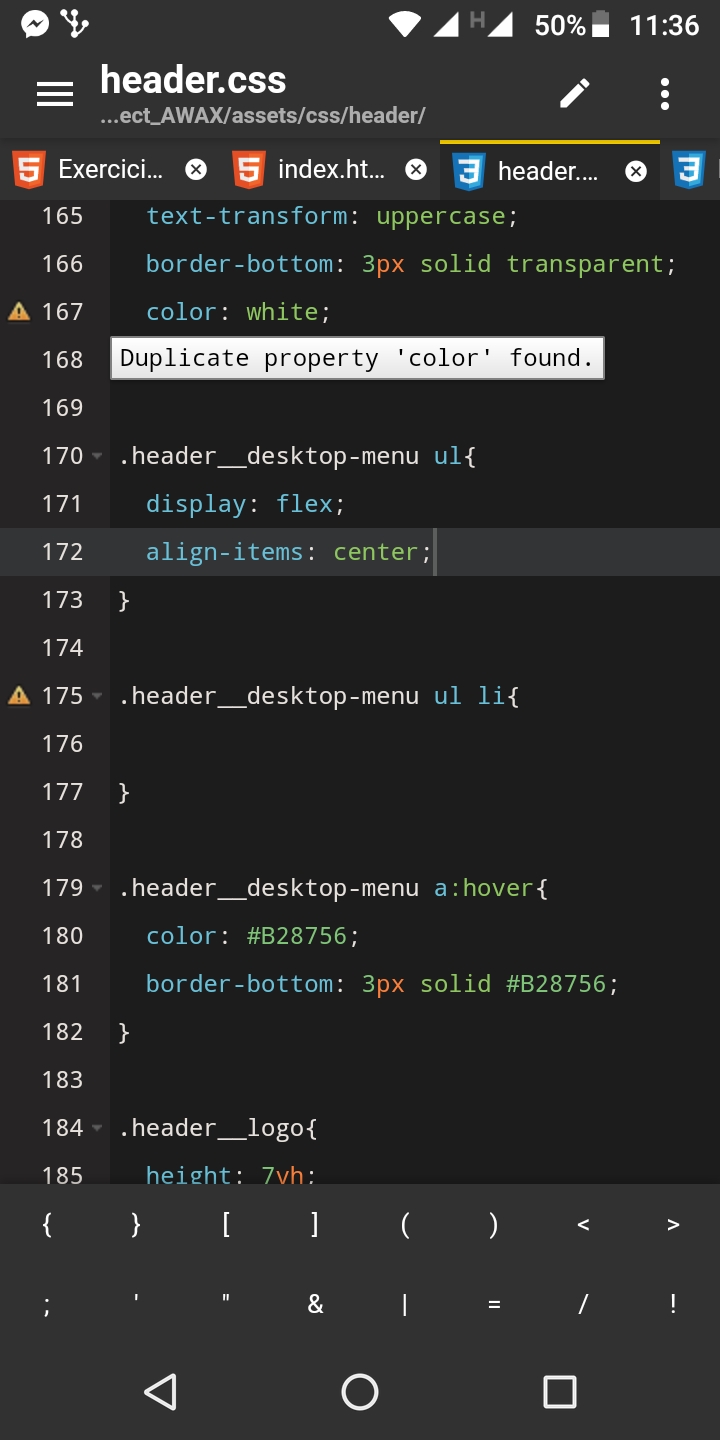This screenshot has width=720, height=1440.
Task: Tap the USB connection notification icon
Action: (75, 24)
